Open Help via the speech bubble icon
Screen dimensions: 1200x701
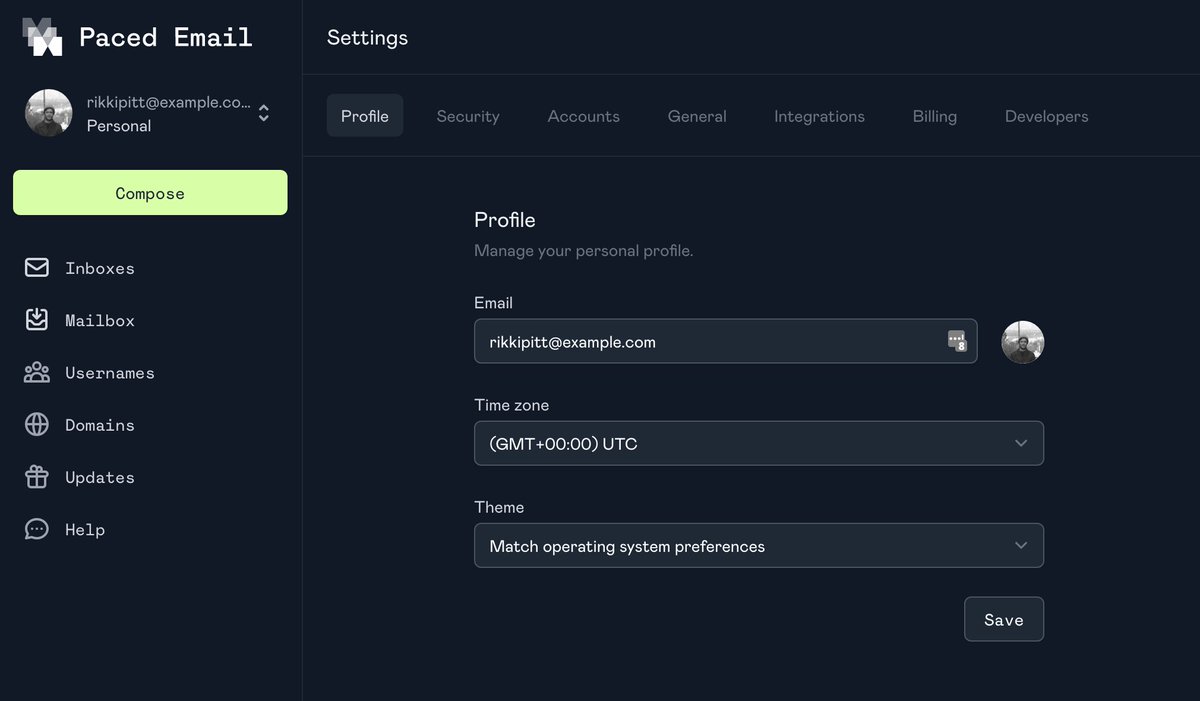[36, 529]
